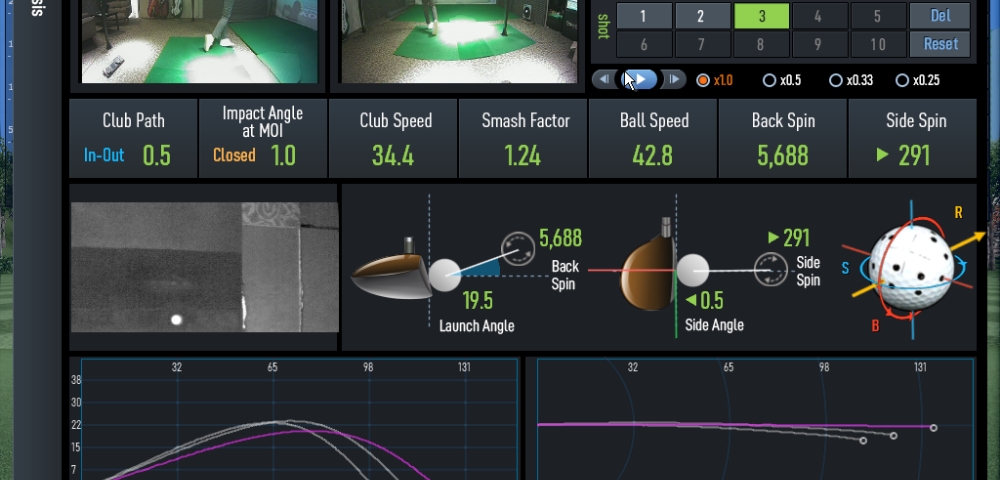
Task: Click the top-view club head side angle icon
Action: click(650, 271)
